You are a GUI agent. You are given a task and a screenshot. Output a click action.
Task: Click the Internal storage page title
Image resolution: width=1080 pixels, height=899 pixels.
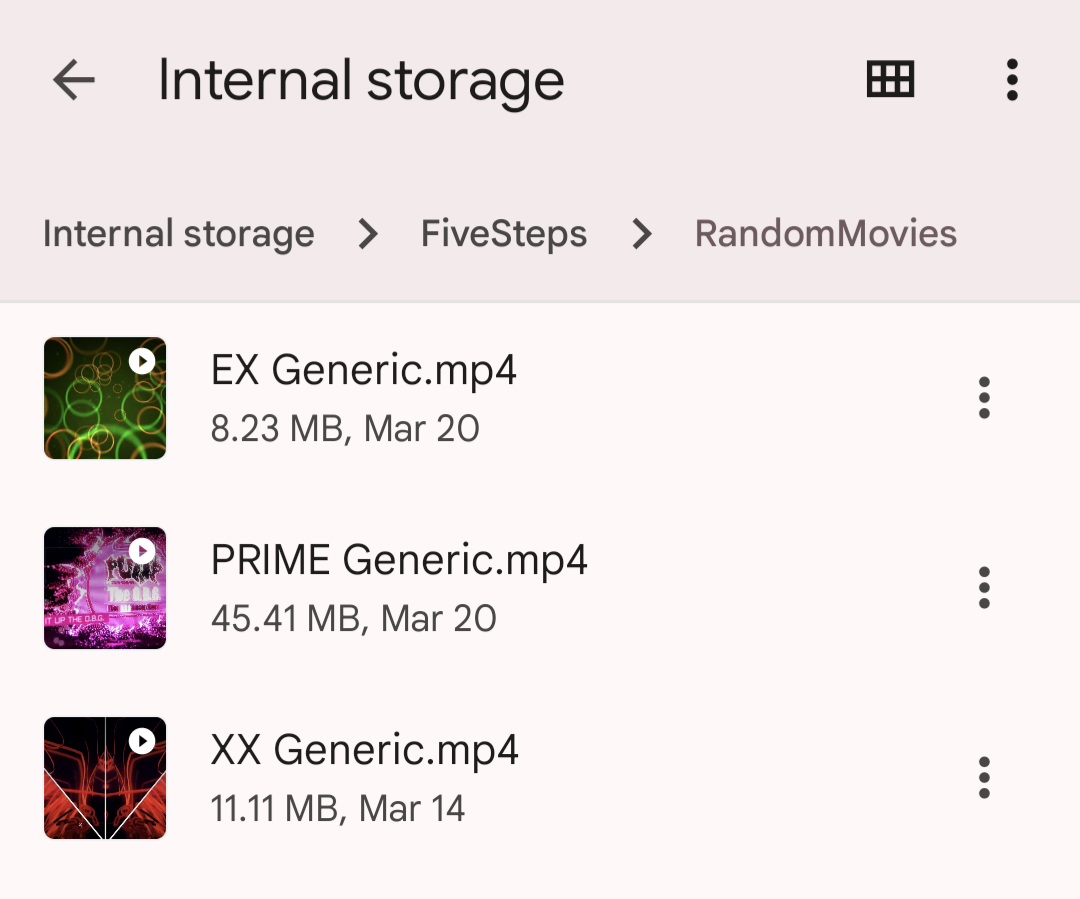tap(361, 80)
